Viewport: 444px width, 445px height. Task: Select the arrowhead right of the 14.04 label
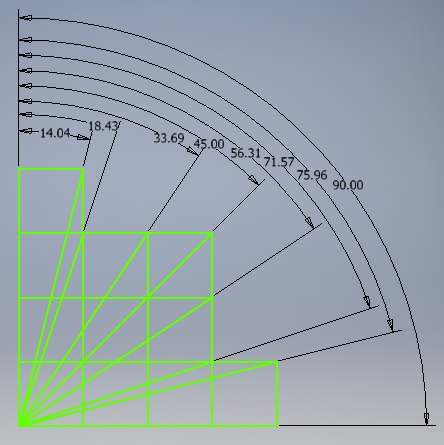coord(83,137)
